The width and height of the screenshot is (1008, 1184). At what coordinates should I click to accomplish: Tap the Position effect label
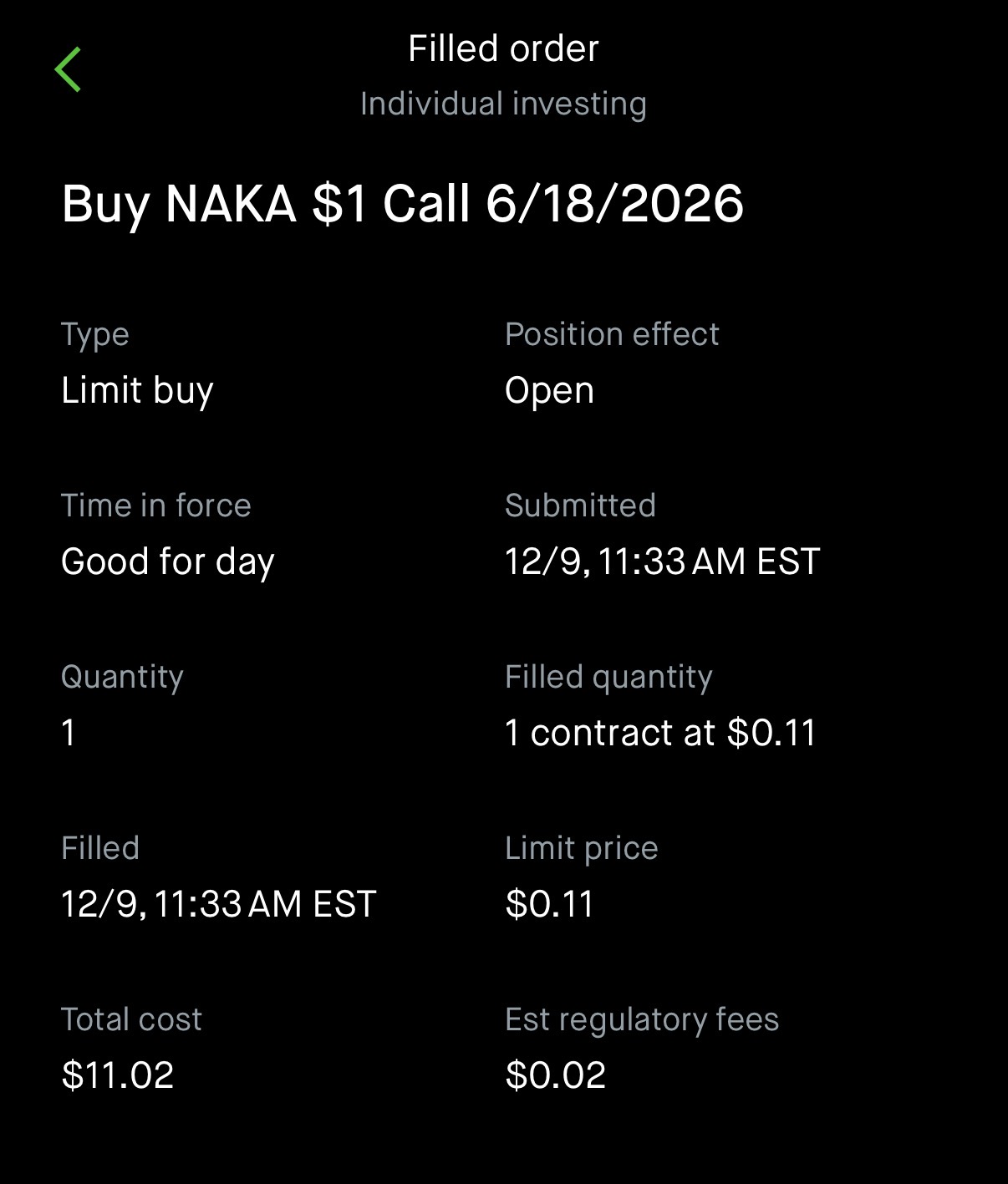(611, 334)
